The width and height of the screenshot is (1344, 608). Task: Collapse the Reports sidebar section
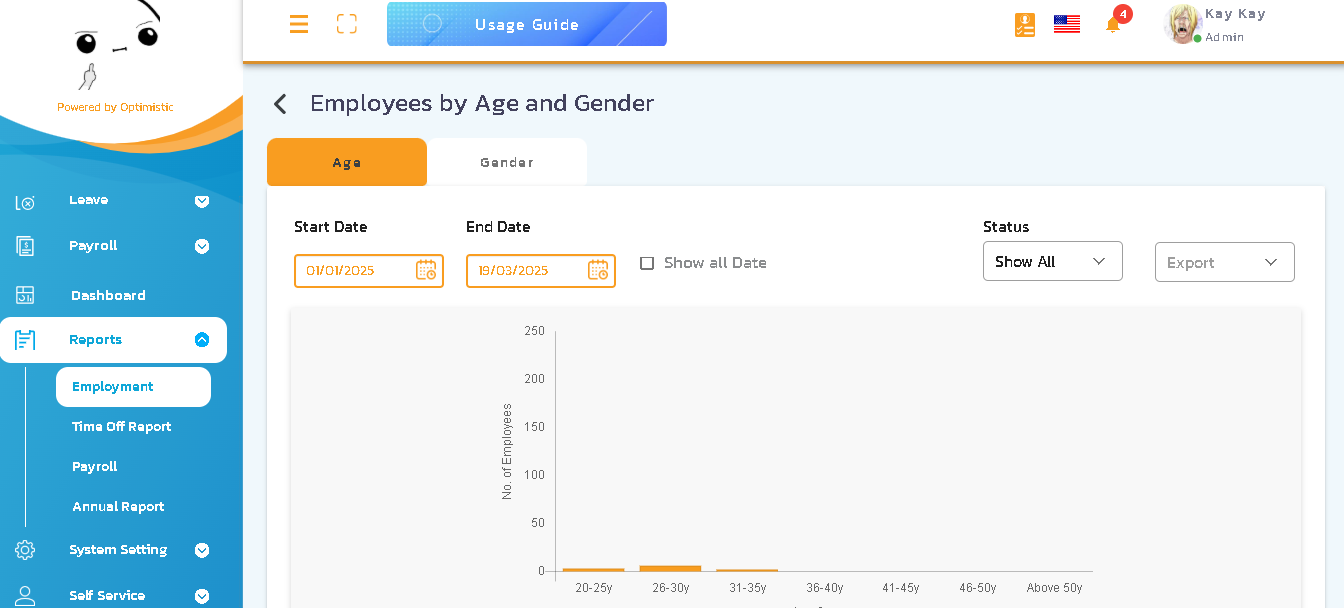[x=202, y=340]
